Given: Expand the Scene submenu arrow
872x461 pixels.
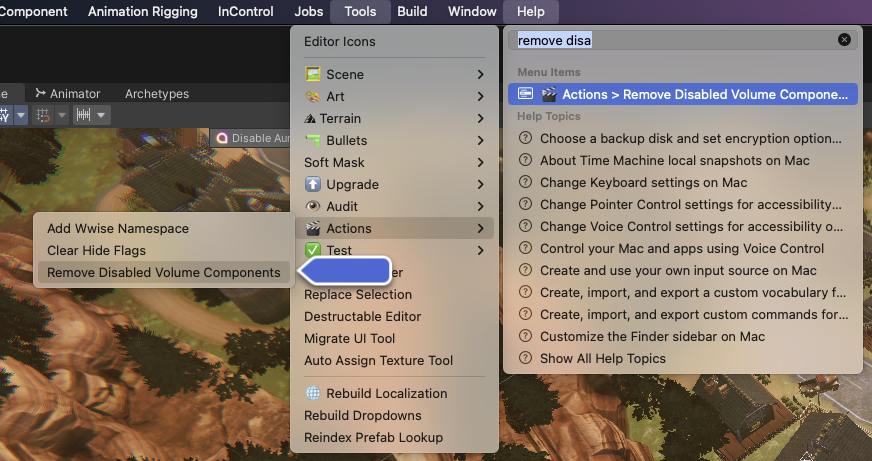Looking at the screenshot, I should 480,75.
